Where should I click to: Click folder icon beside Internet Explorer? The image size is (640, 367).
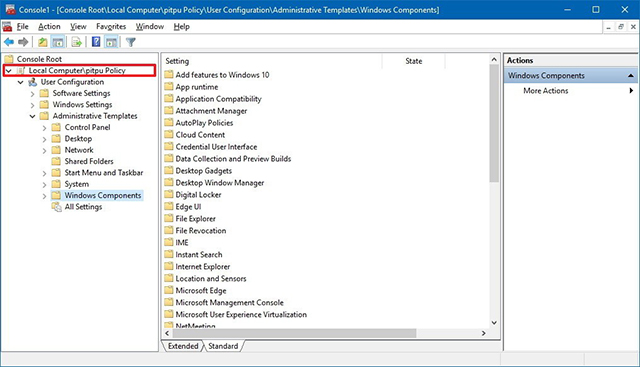pos(169,267)
